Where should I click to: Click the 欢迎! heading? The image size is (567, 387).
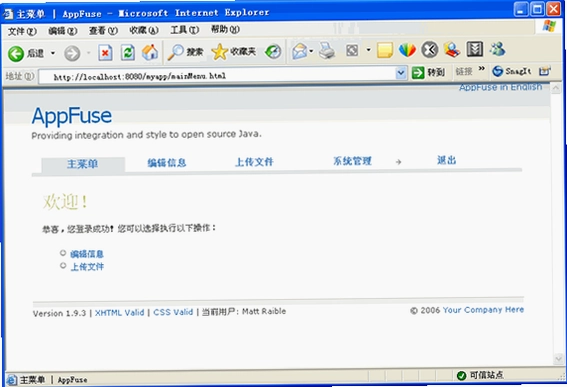(x=65, y=202)
